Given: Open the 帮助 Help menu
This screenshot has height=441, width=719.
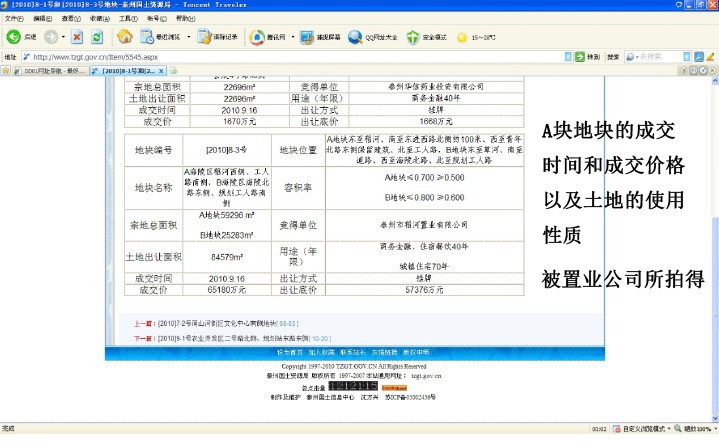Looking at the screenshot, I should (185, 18).
